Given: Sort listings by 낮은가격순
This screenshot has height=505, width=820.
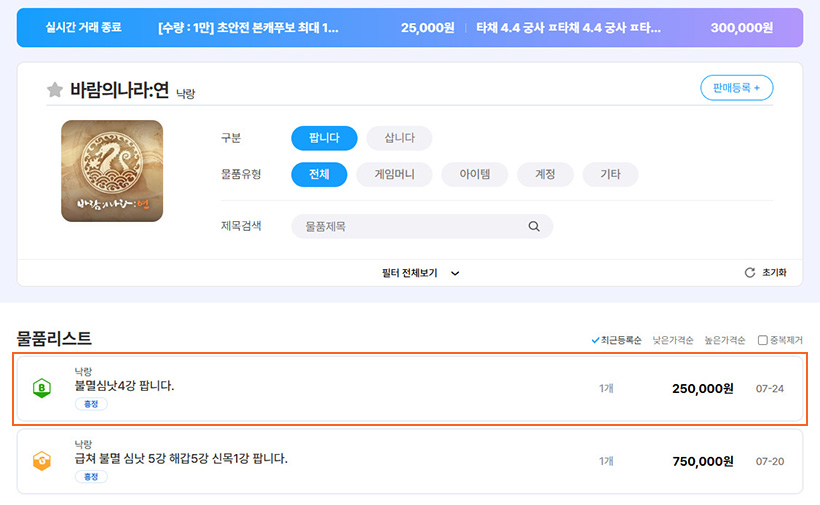Looking at the screenshot, I should click(x=674, y=340).
